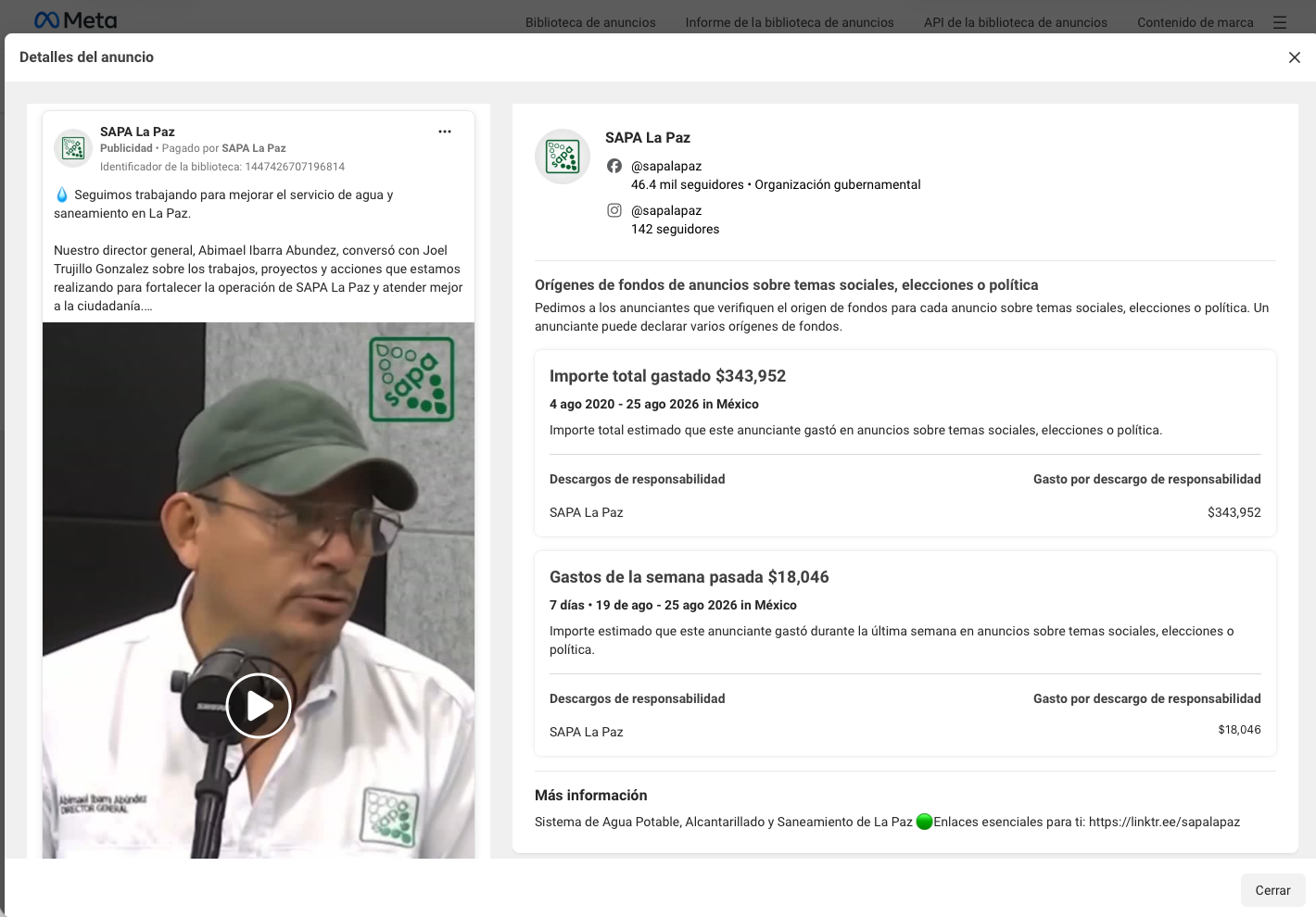This screenshot has height=917, width=1316.
Task: Click the SAPA La Paz title in right panel
Action: [648, 137]
